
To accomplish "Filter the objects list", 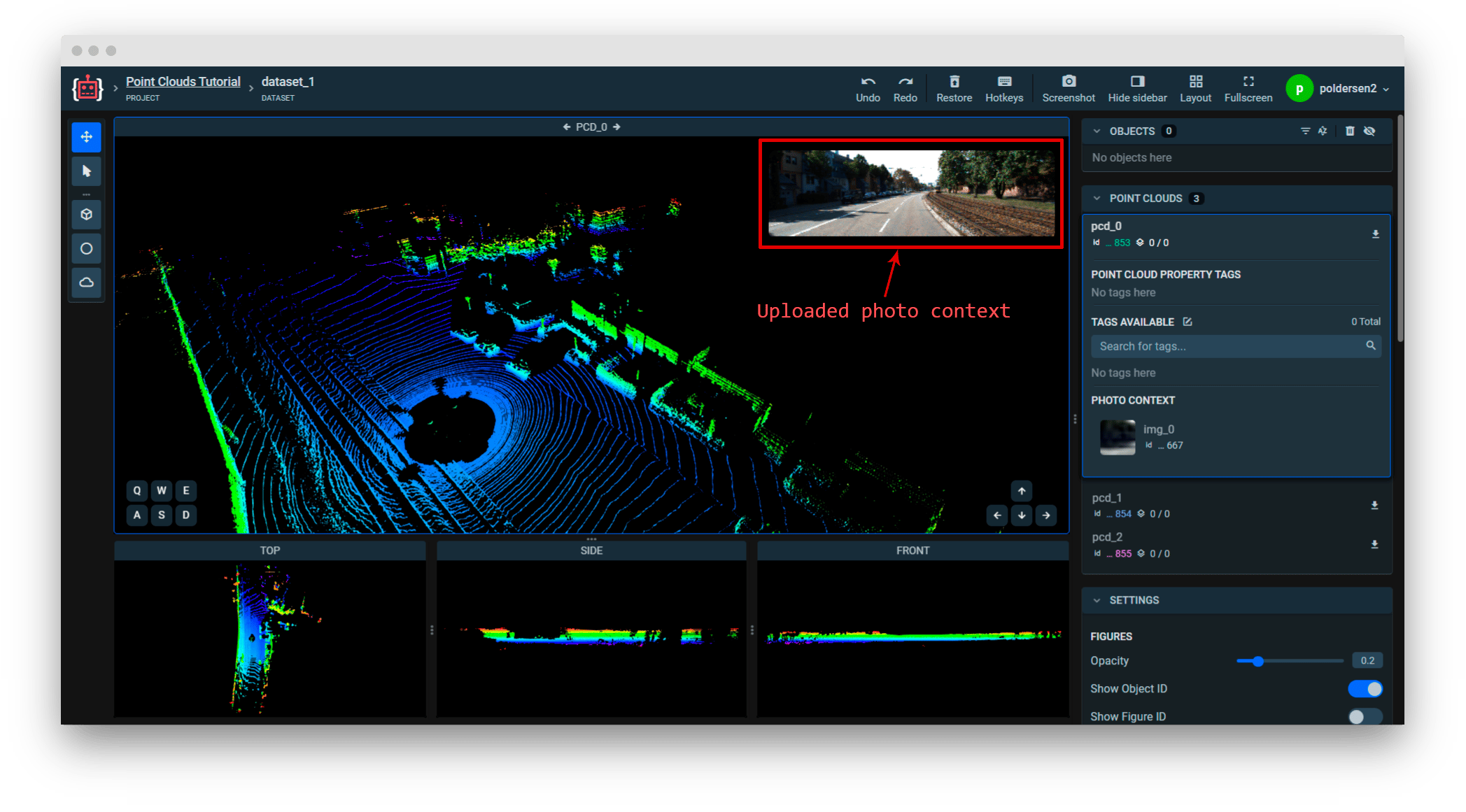I will tap(1305, 131).
